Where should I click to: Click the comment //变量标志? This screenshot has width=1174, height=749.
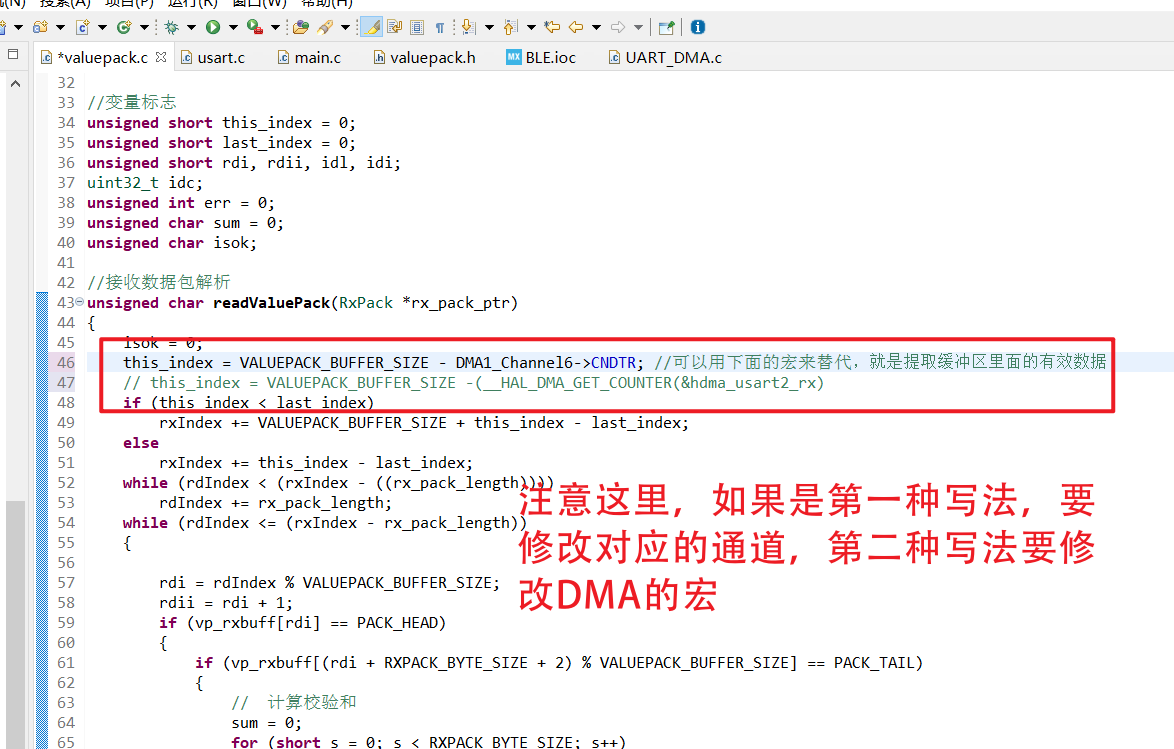(132, 103)
